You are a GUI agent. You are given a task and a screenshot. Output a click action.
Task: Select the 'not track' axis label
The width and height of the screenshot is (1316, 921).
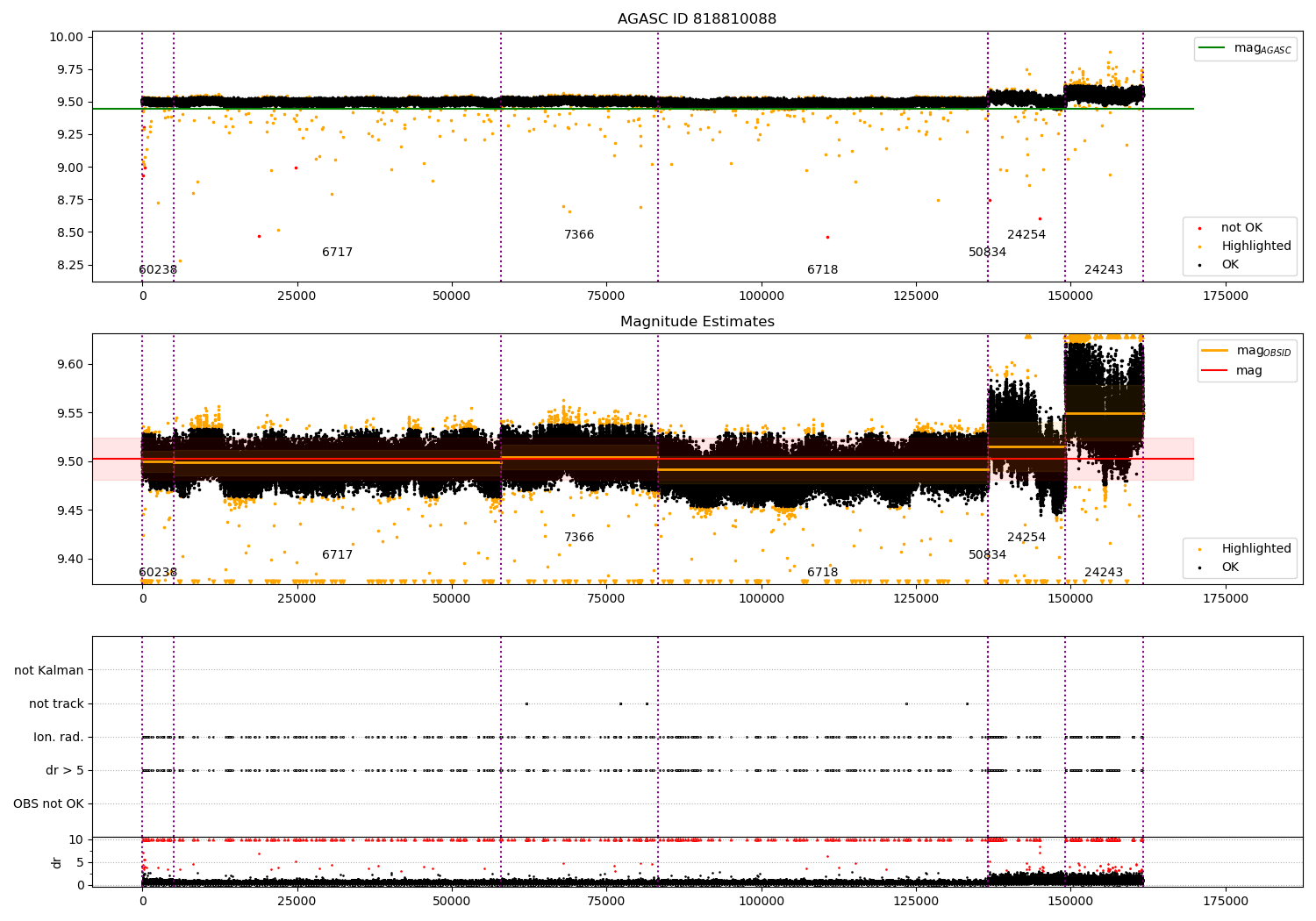[x=56, y=704]
